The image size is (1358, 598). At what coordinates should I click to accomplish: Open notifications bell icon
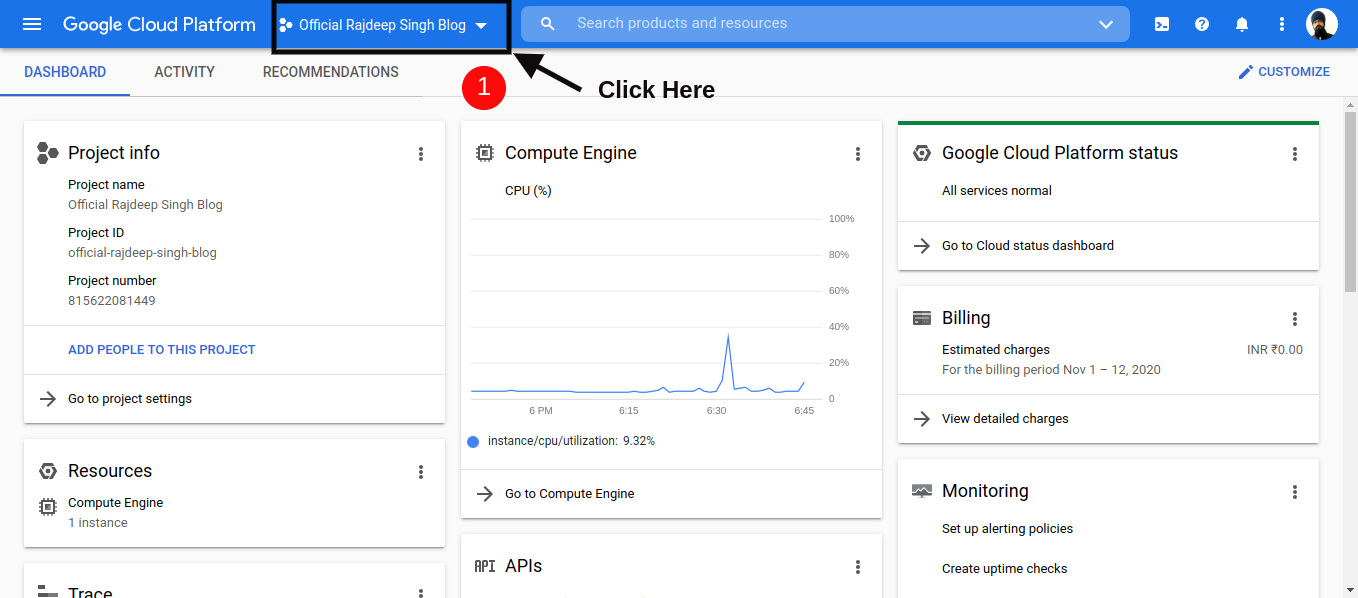(1242, 24)
